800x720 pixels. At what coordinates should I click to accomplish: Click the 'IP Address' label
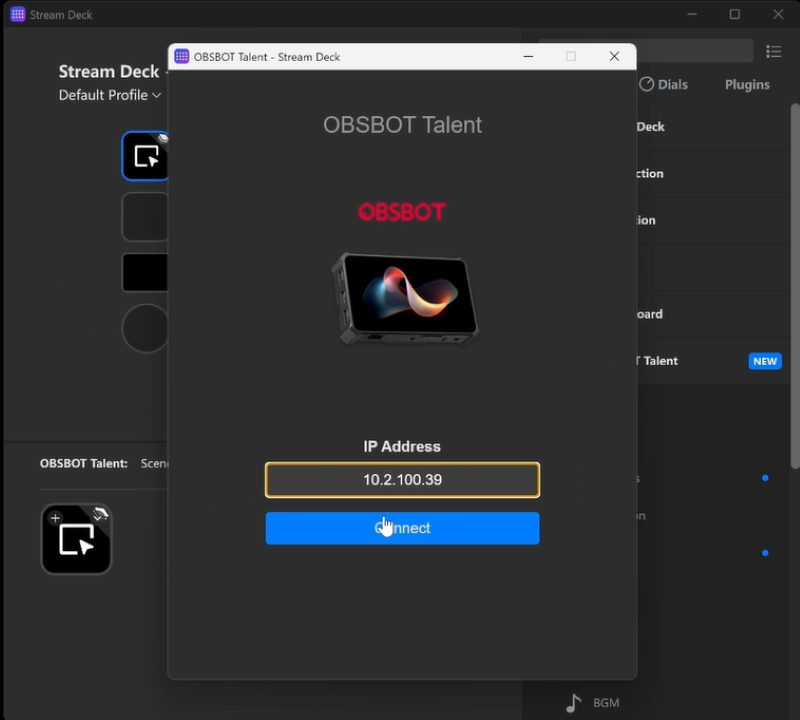pyautogui.click(x=402, y=446)
